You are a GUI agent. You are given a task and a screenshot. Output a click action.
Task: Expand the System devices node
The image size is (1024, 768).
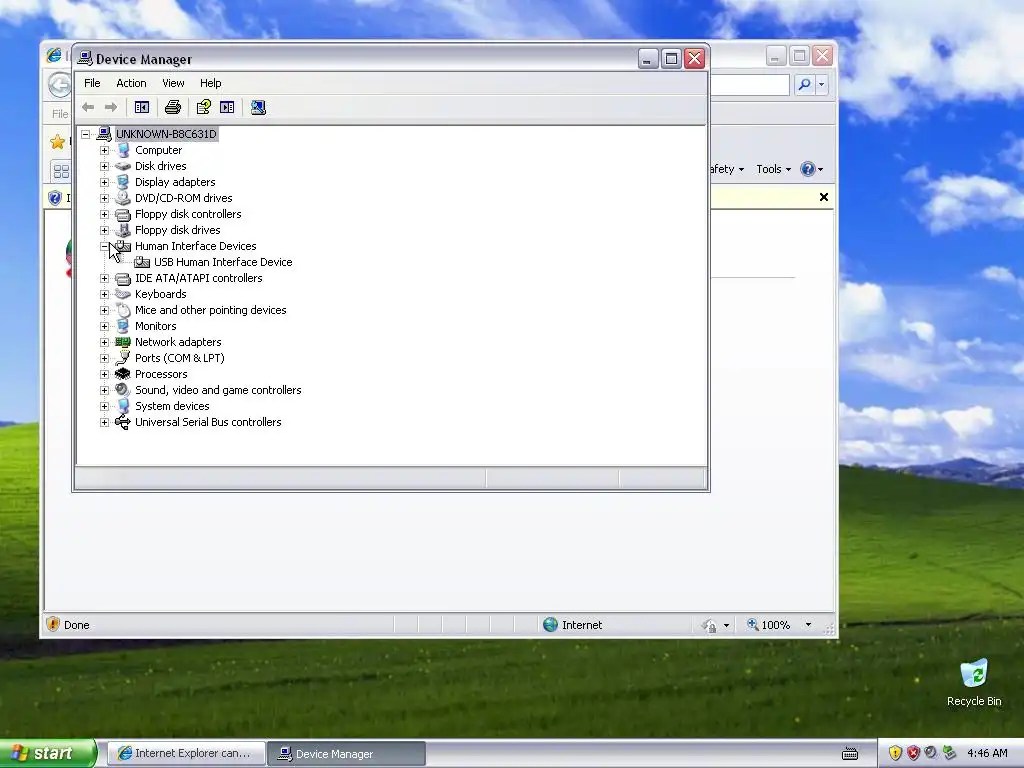(104, 406)
